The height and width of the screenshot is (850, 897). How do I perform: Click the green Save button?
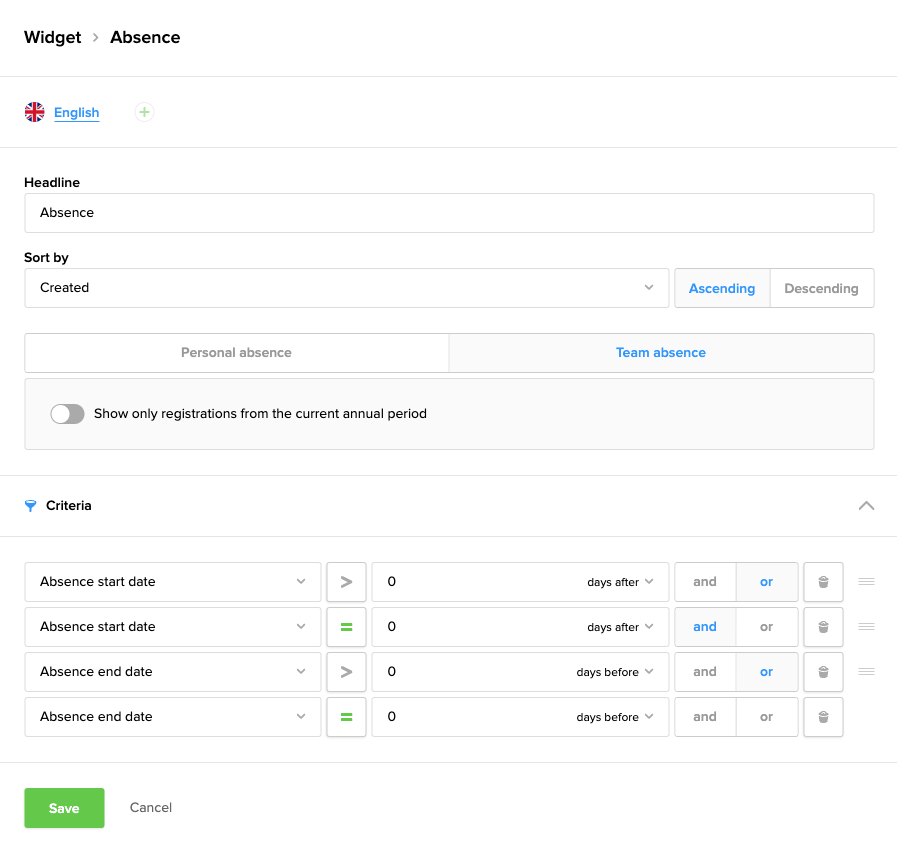pyautogui.click(x=64, y=808)
